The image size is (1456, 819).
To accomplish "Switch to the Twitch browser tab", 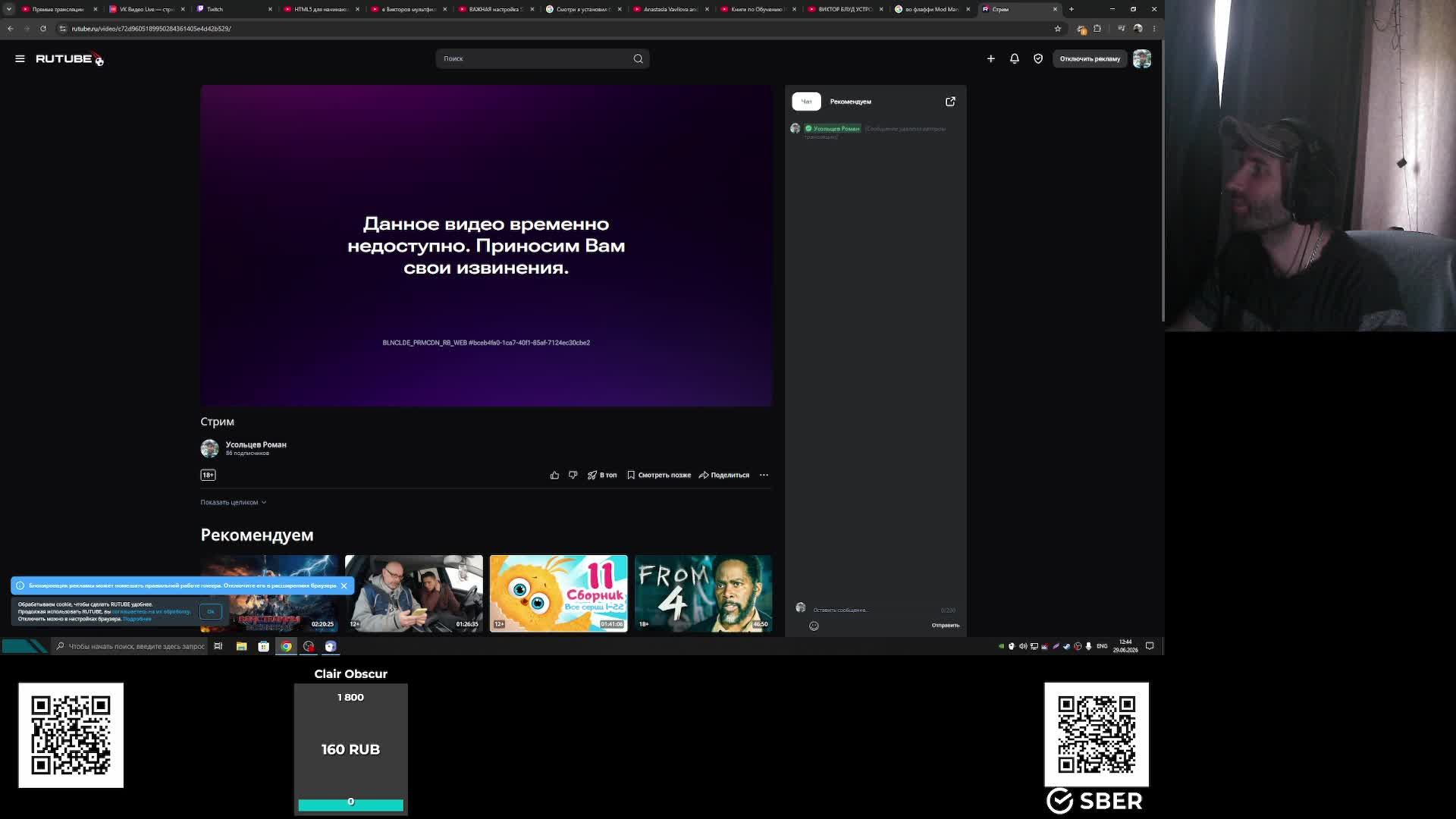I will (232, 9).
